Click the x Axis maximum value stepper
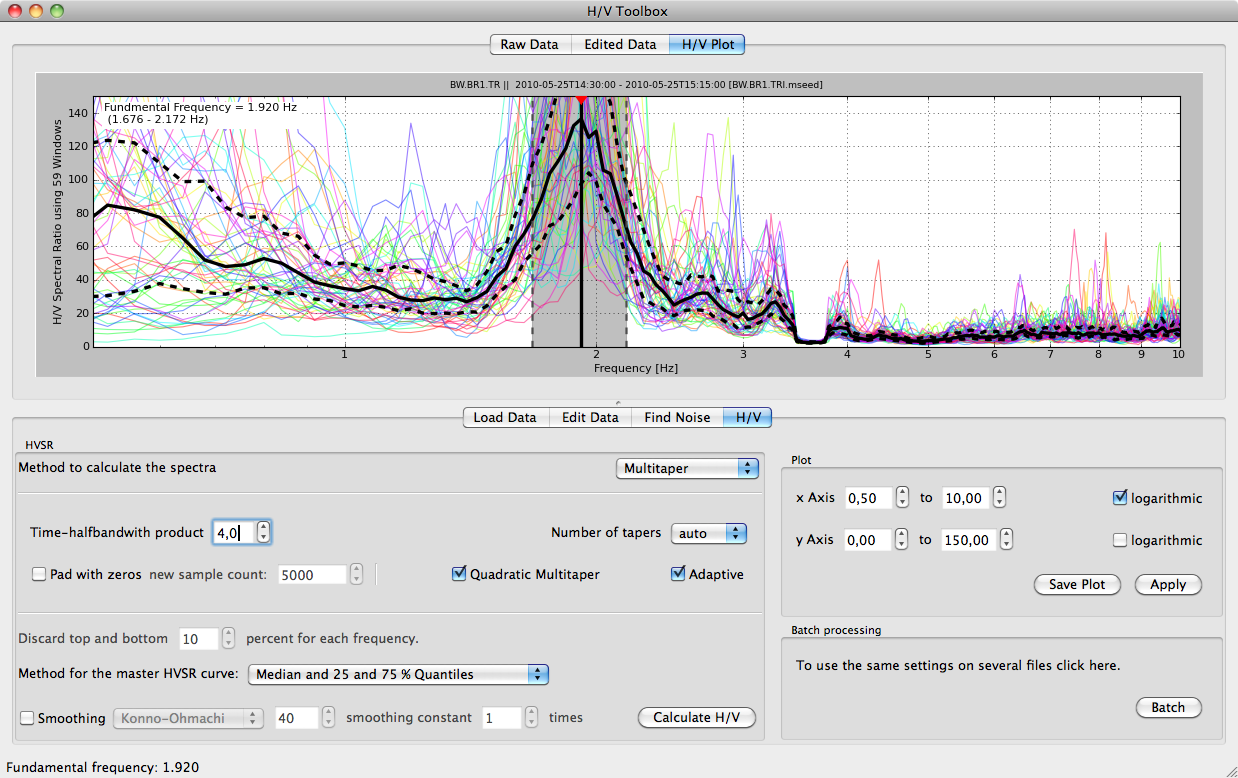Screen dimensions: 1238x778 tap(999, 497)
